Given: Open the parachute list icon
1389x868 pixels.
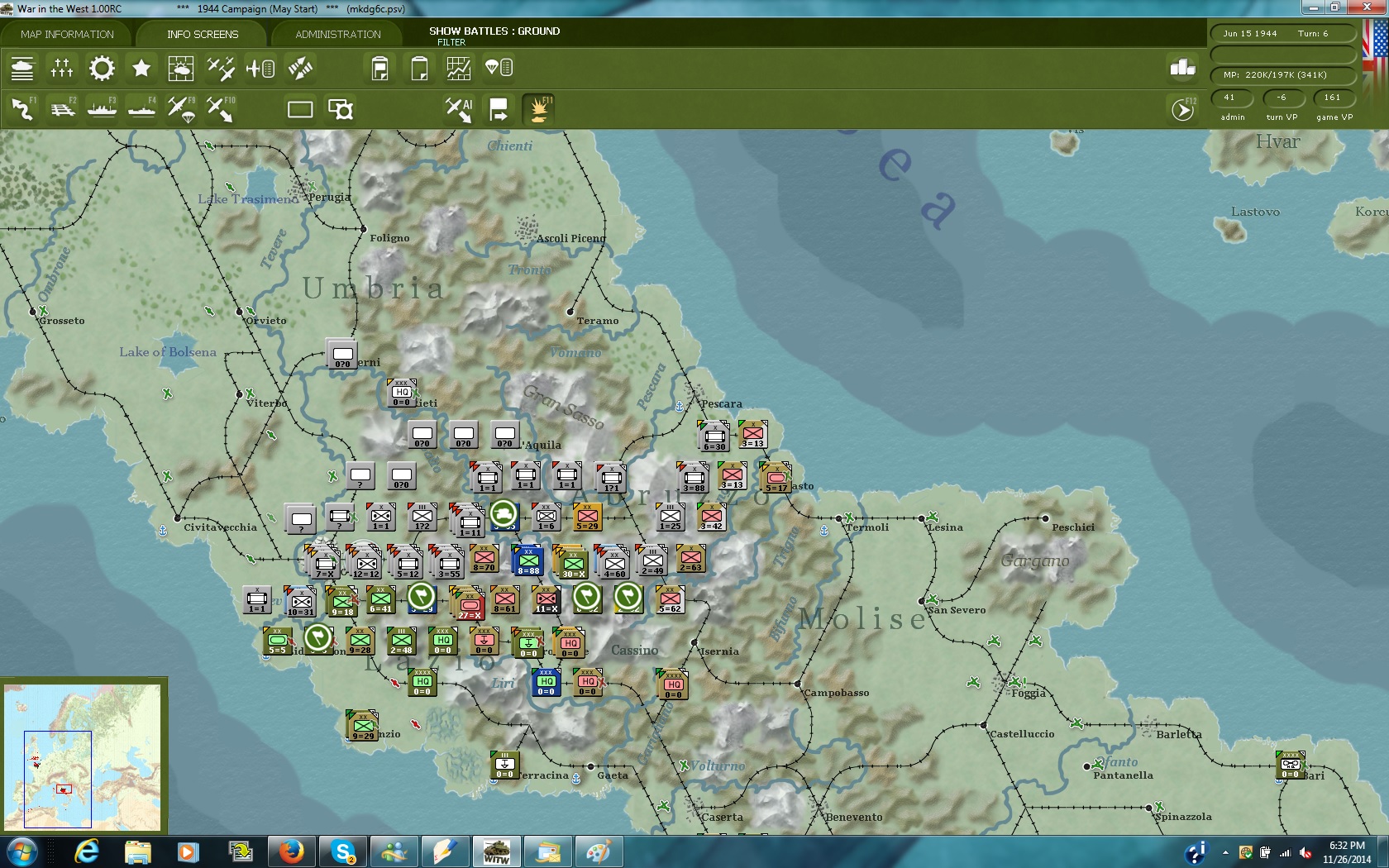Looking at the screenshot, I should 499,68.
